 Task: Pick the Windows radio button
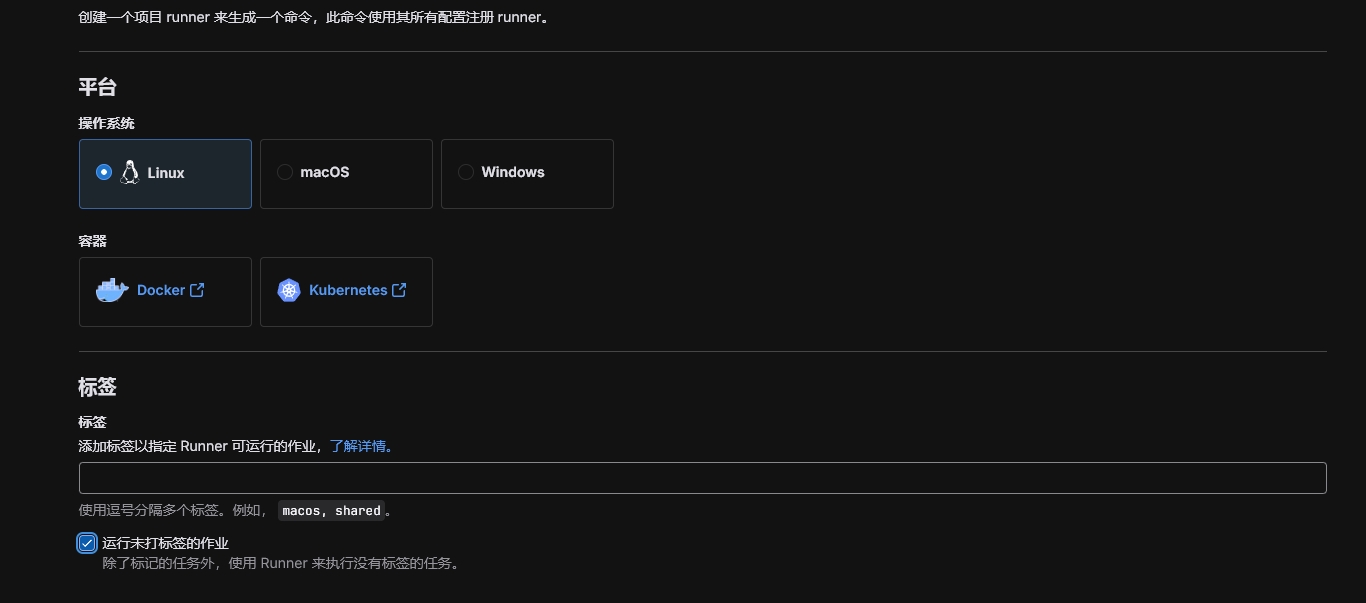click(466, 172)
